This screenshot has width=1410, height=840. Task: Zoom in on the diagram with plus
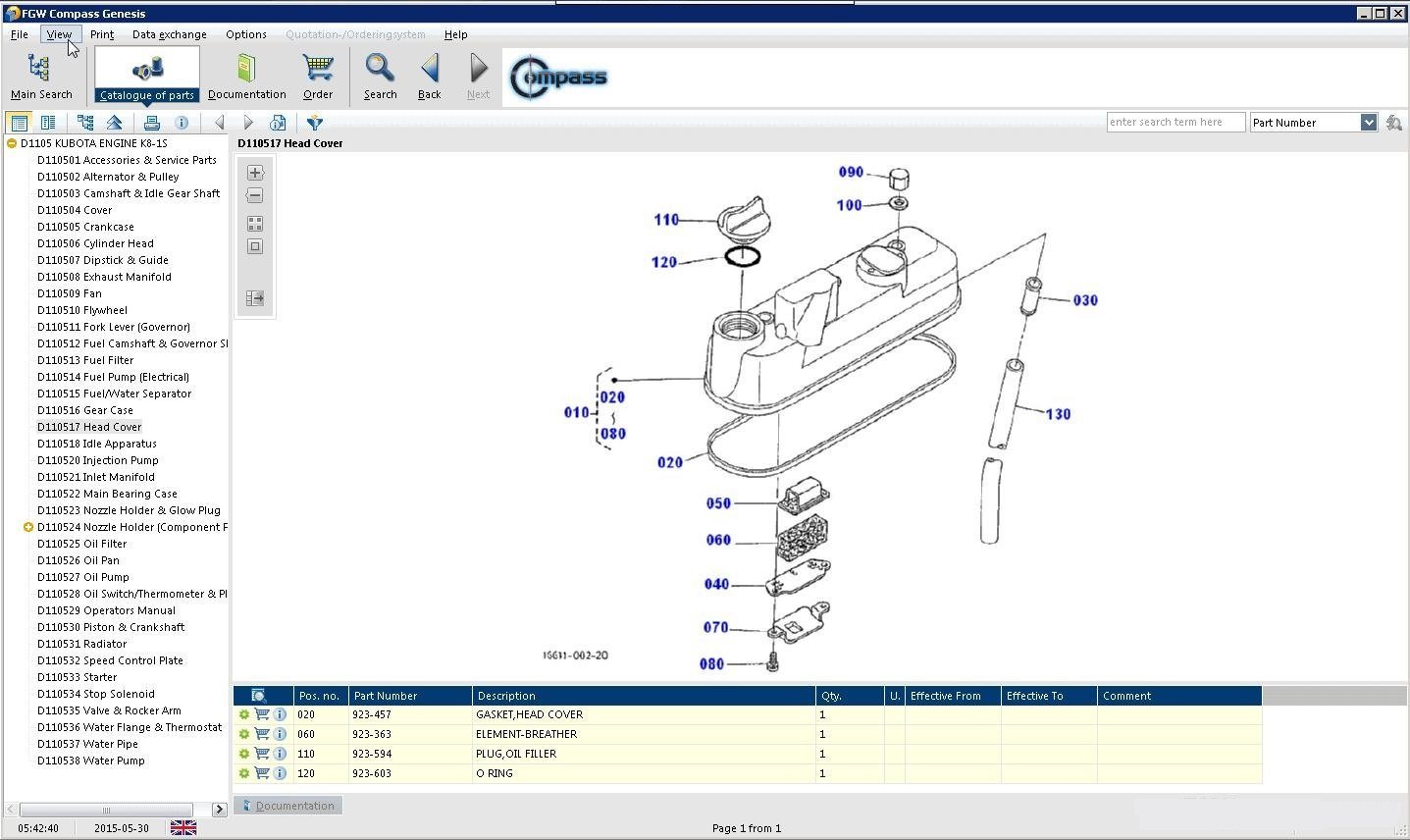[255, 173]
